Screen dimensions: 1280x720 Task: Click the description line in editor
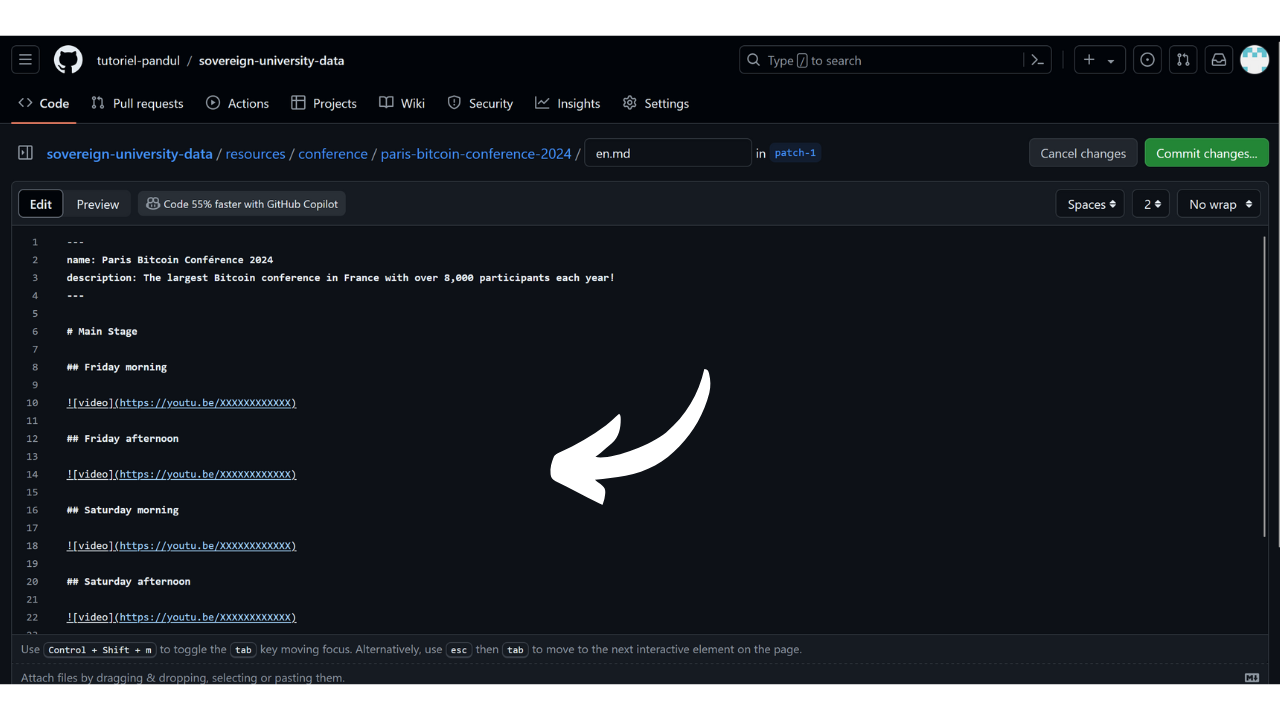coord(341,277)
